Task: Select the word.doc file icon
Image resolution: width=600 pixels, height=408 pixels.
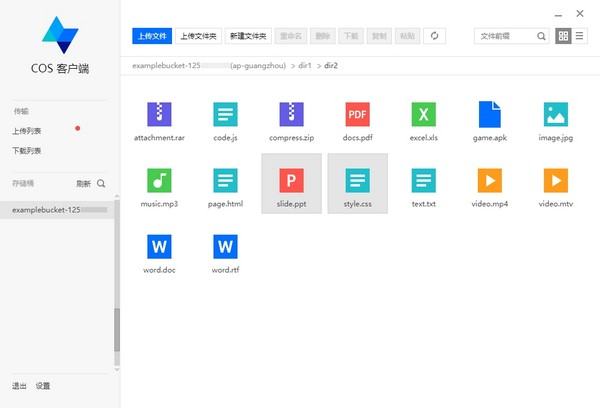Action: point(160,246)
